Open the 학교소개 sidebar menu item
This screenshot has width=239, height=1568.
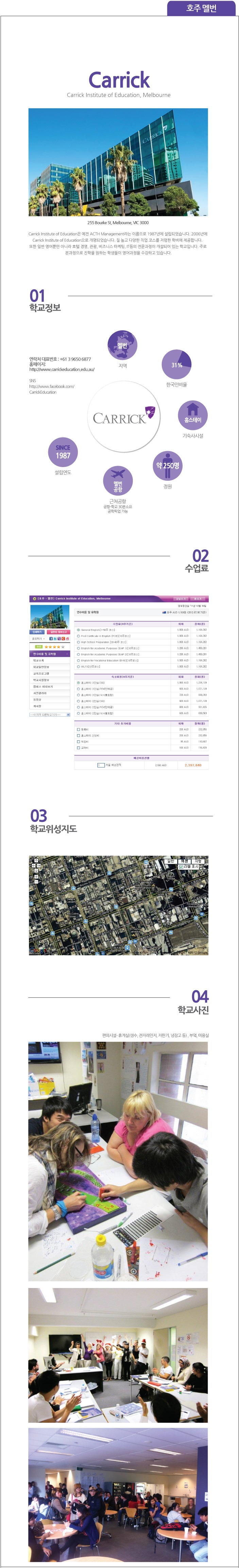[50, 660]
